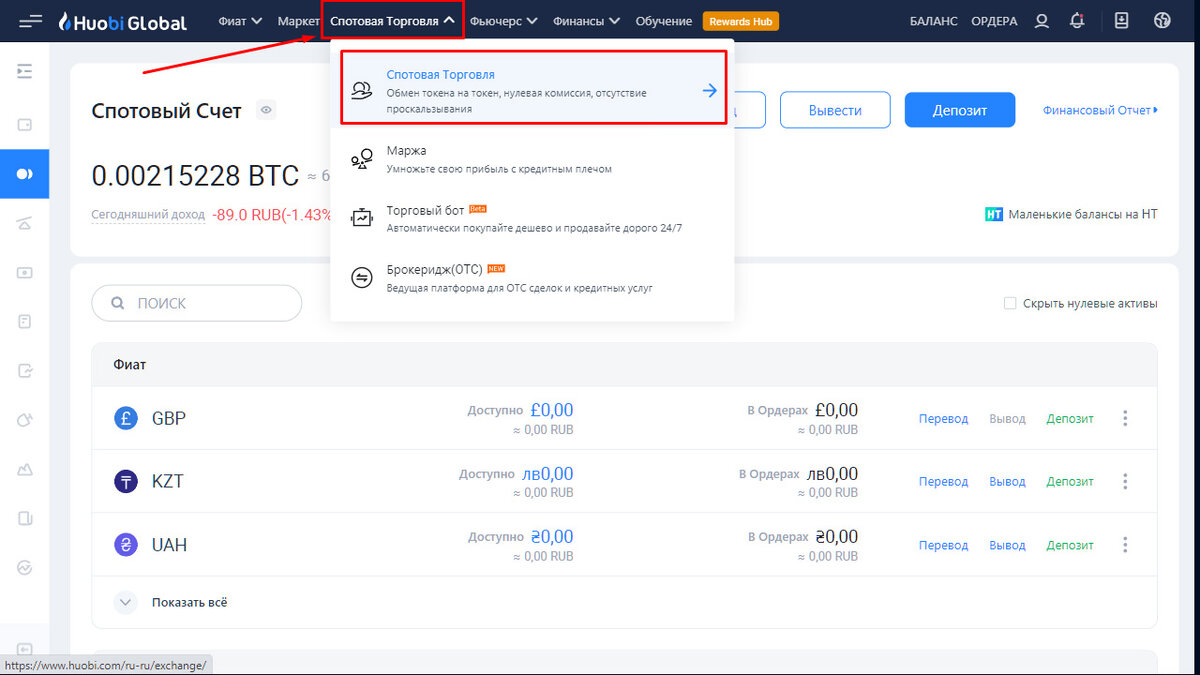Click Депозит link for UAH
The height and width of the screenshot is (675, 1200).
coord(1070,545)
